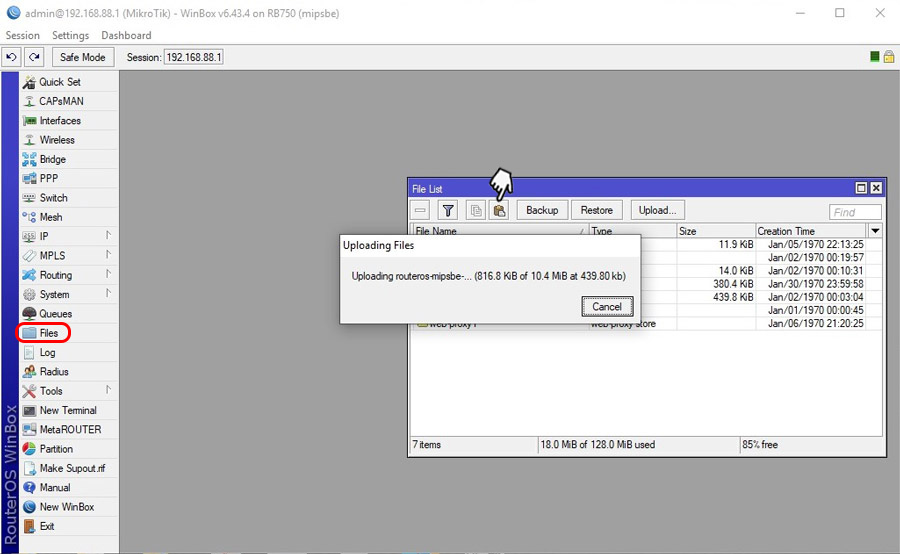Click the copy icon in File List
This screenshot has height=554, width=900.
[476, 210]
